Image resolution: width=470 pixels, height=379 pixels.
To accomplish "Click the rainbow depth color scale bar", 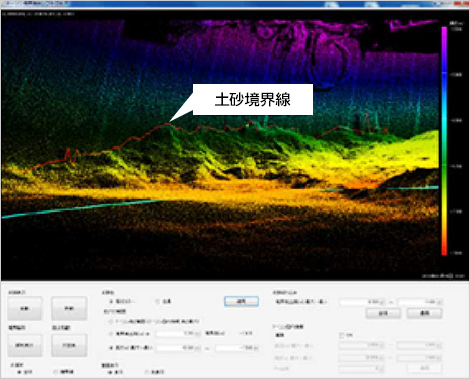I will click(x=444, y=141).
